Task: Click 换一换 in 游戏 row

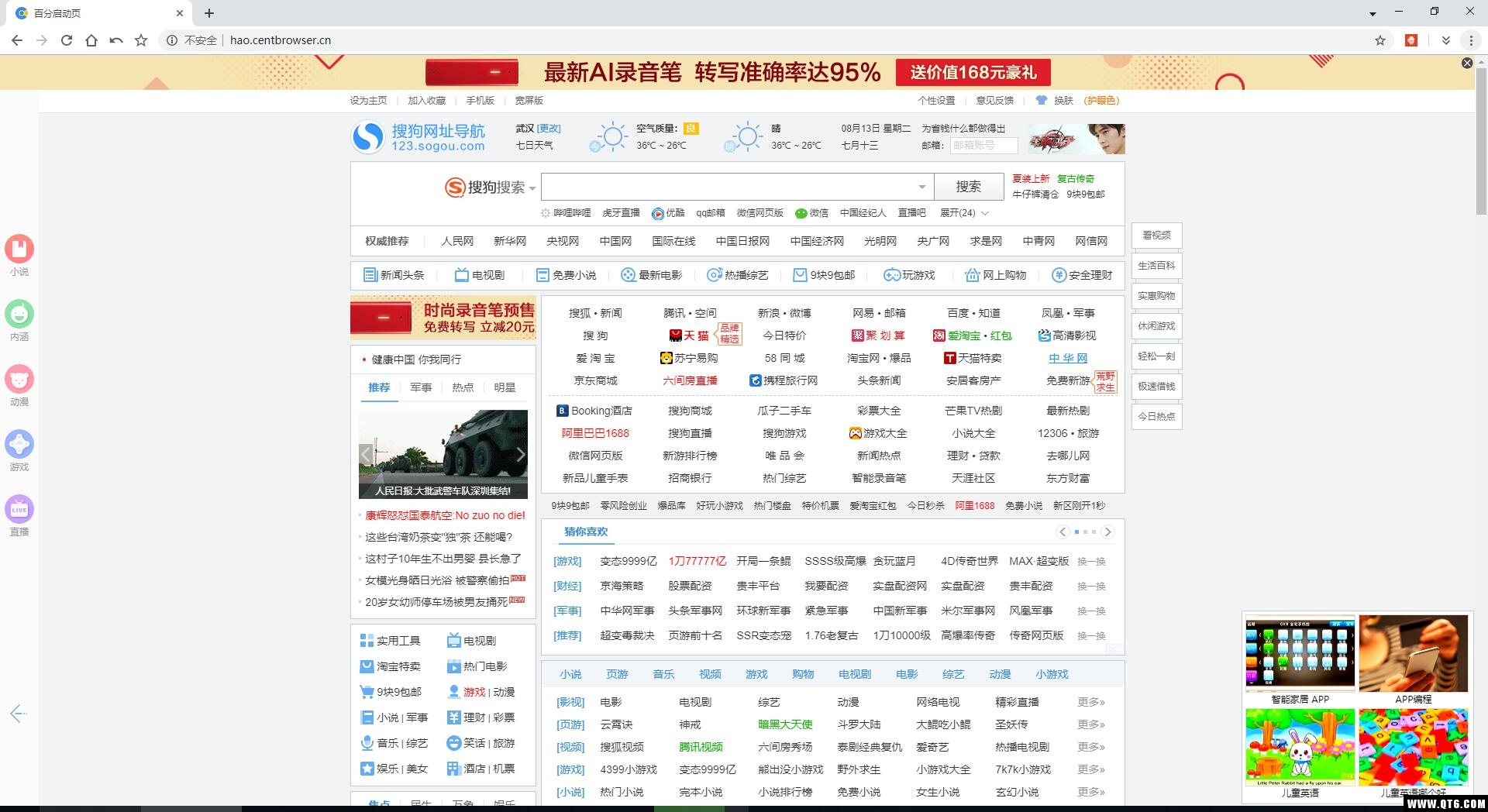Action: tap(1091, 562)
